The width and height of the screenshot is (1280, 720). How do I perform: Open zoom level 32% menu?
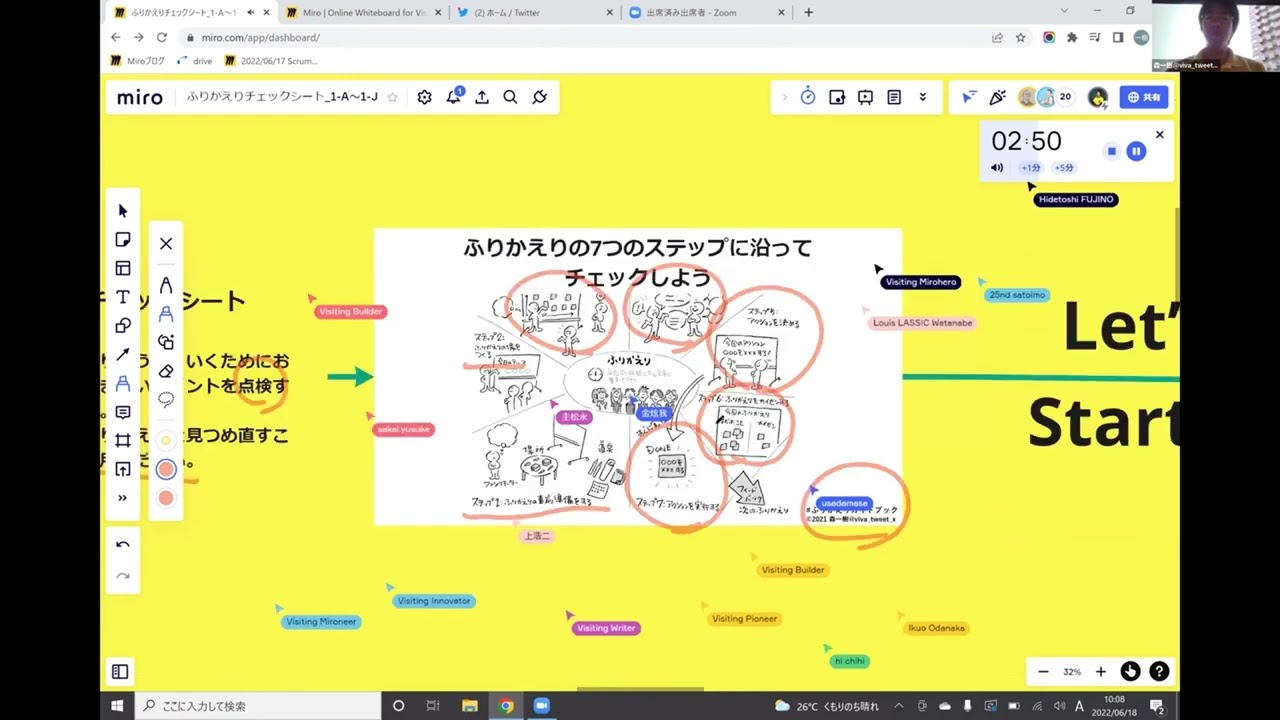(1072, 672)
